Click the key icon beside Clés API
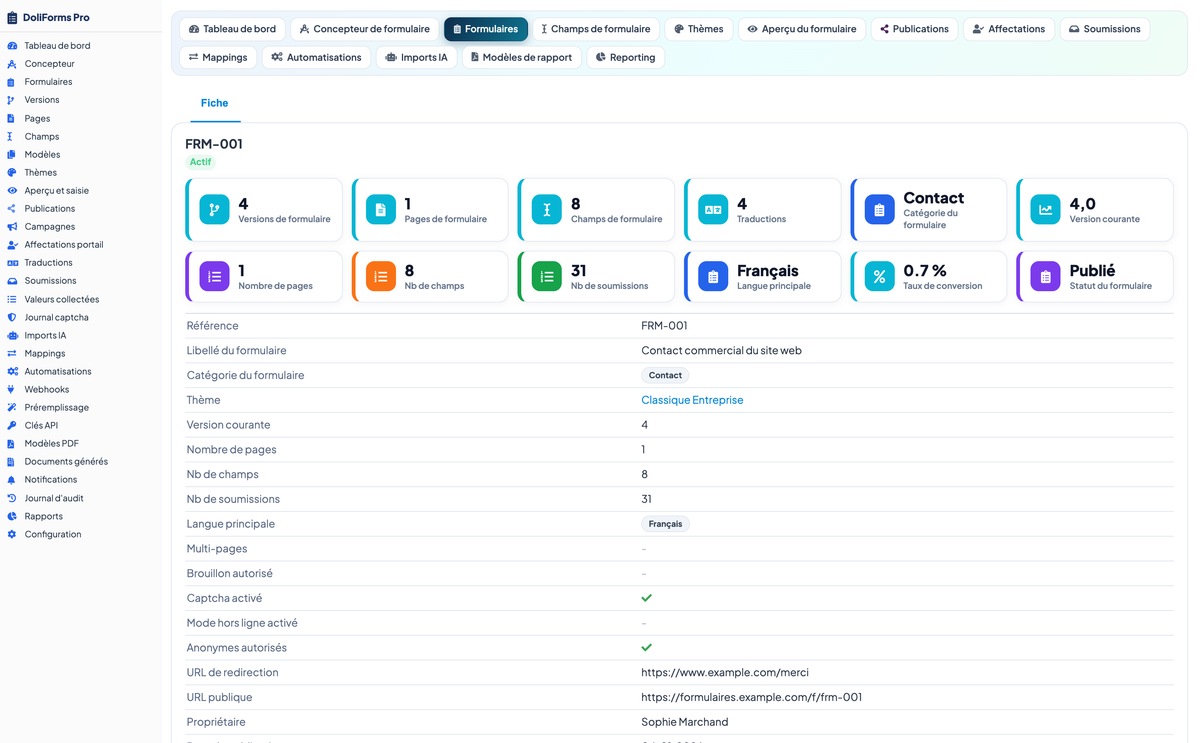The image size is (1200, 743). tap(12, 426)
